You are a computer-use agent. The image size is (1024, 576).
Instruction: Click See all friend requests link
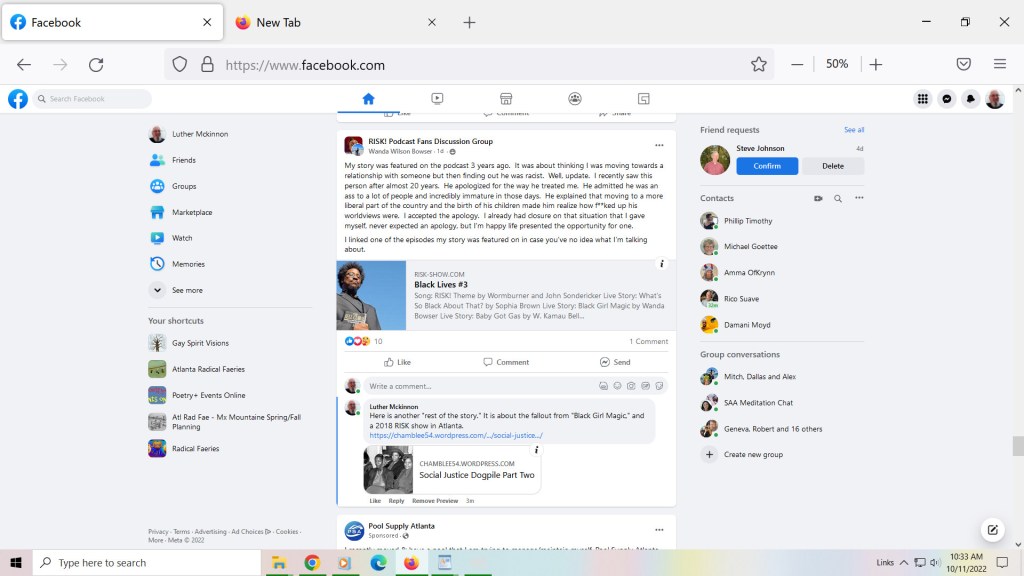853,130
